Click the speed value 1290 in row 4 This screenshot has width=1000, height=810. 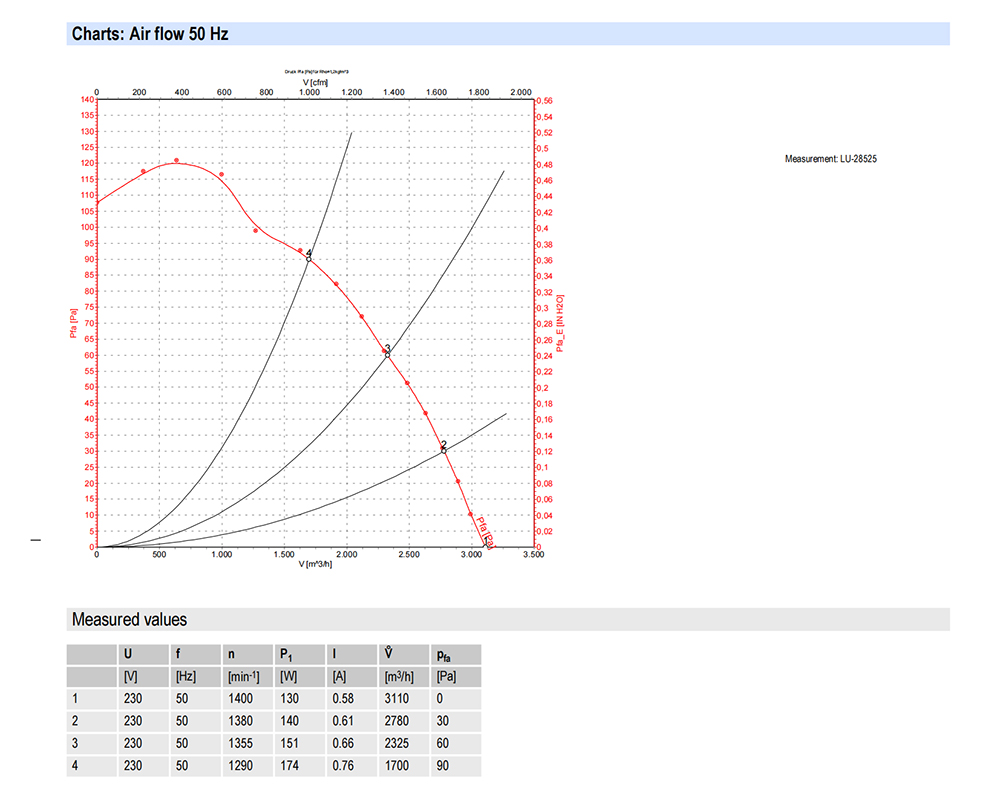[x=240, y=765]
